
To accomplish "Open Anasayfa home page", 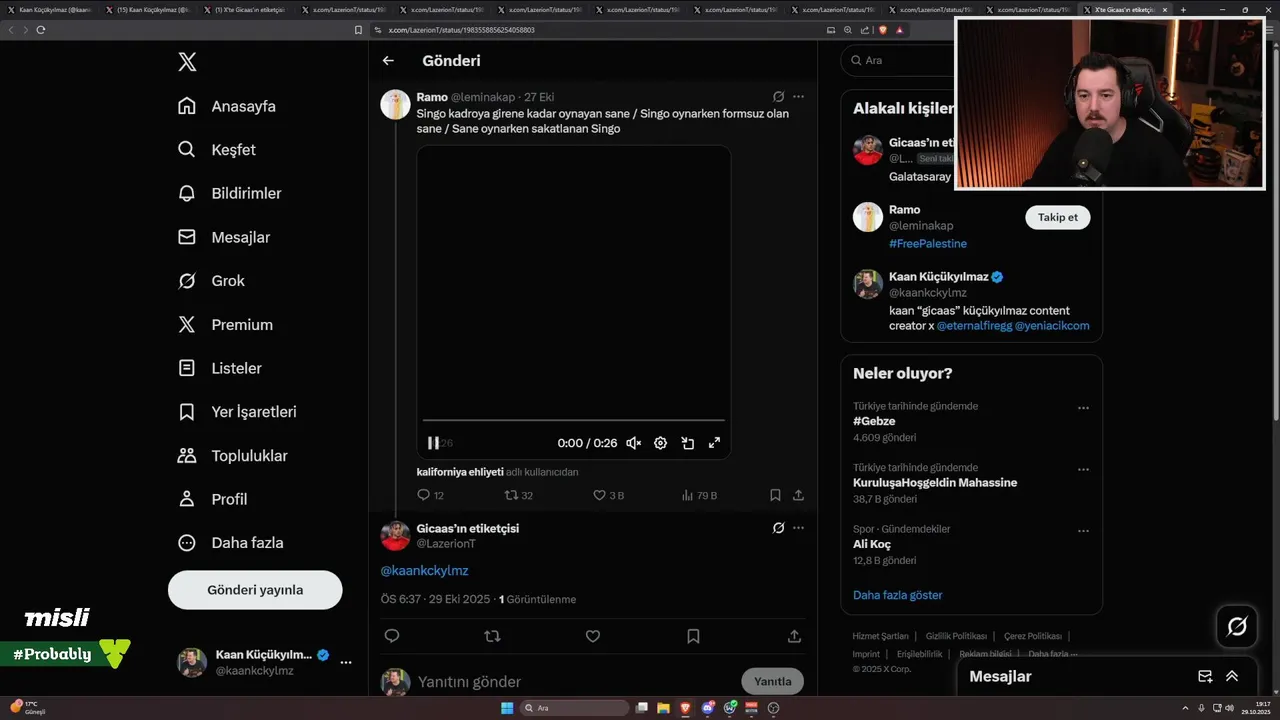I will coord(226,106).
